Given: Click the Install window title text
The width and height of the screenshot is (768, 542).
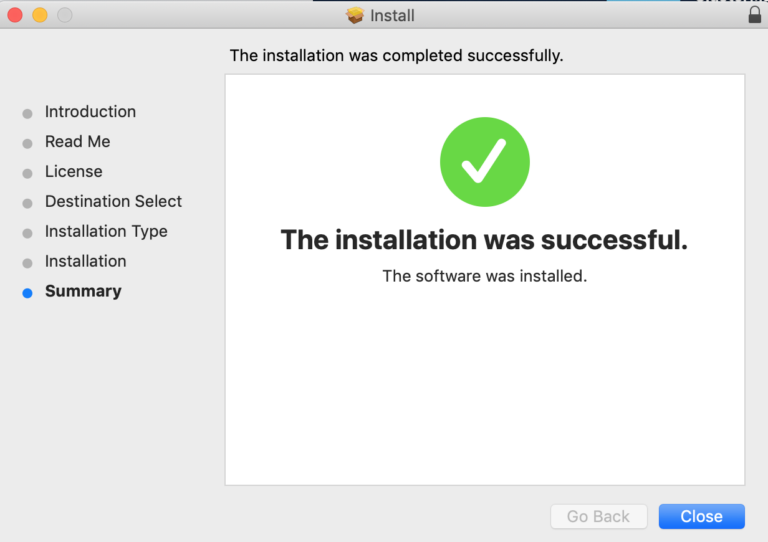Looking at the screenshot, I should click(392, 15).
